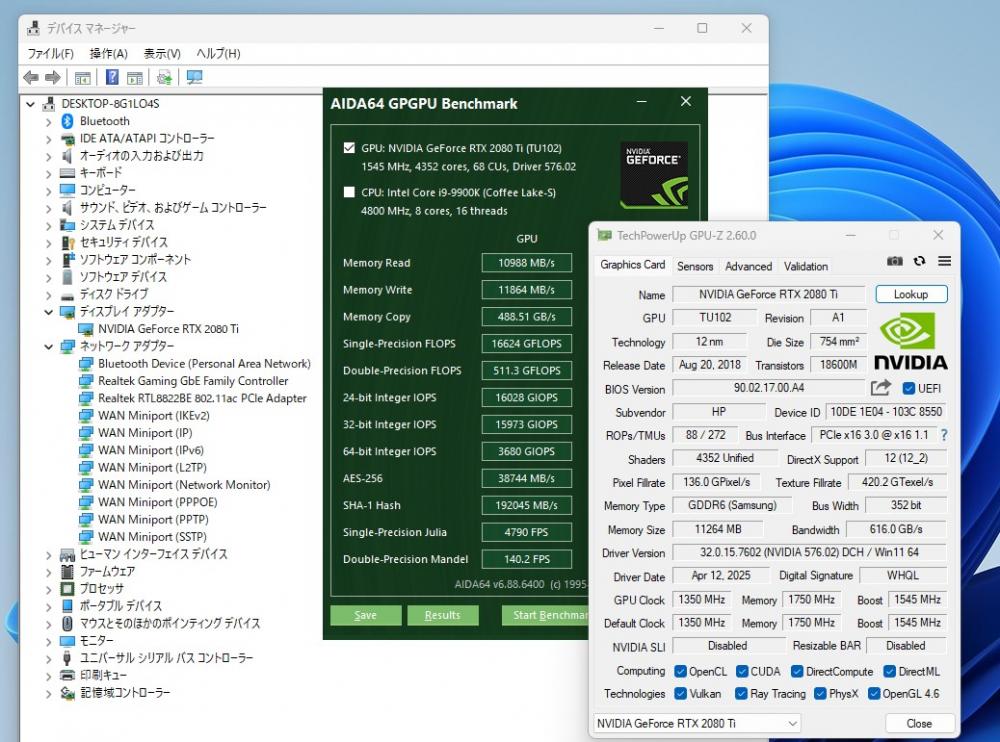The height and width of the screenshot is (742, 1000).
Task: Open the 表示(V) menu
Action: [x=162, y=54]
